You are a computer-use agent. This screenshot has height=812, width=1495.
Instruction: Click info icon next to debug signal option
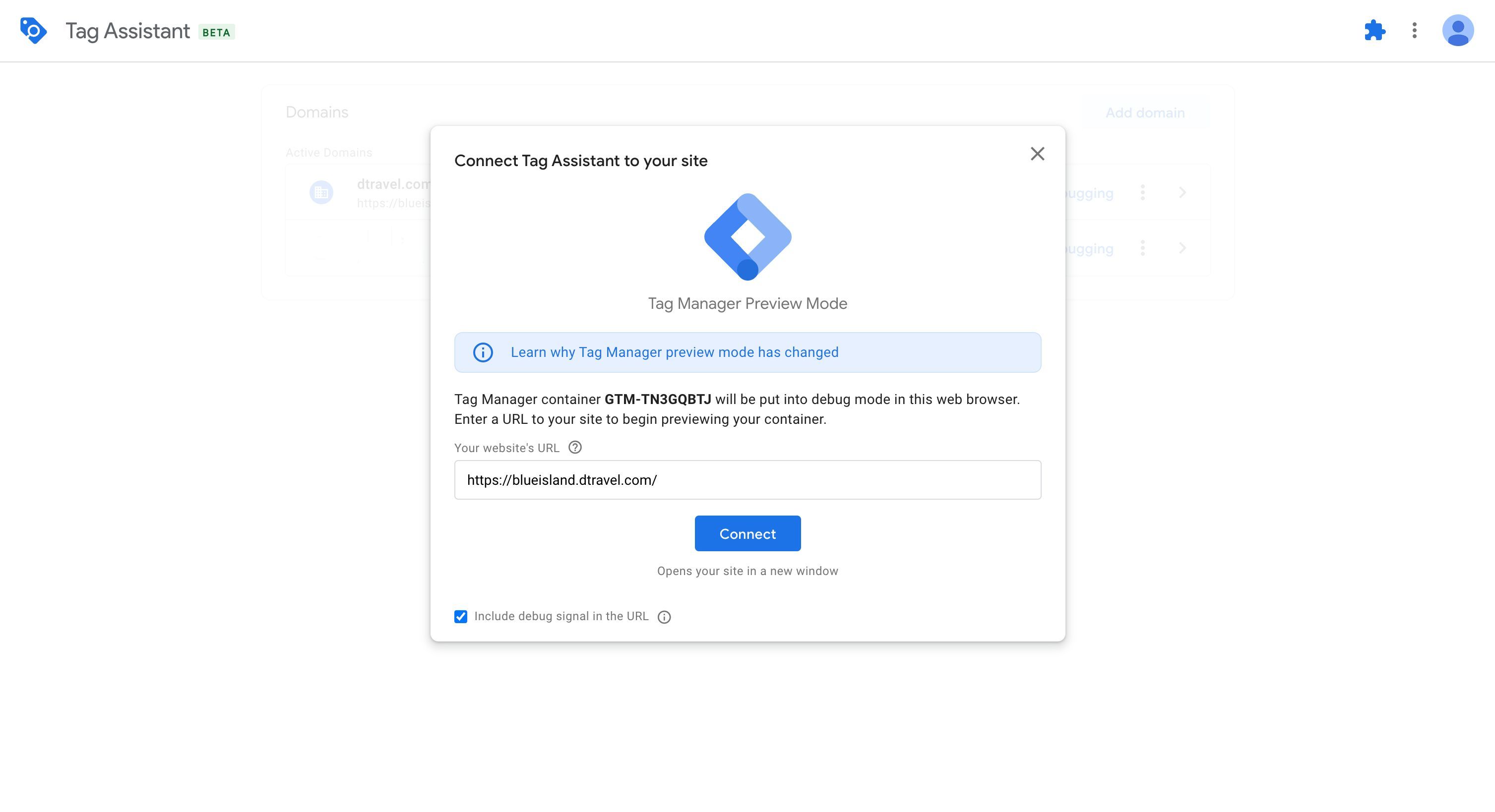click(664, 617)
